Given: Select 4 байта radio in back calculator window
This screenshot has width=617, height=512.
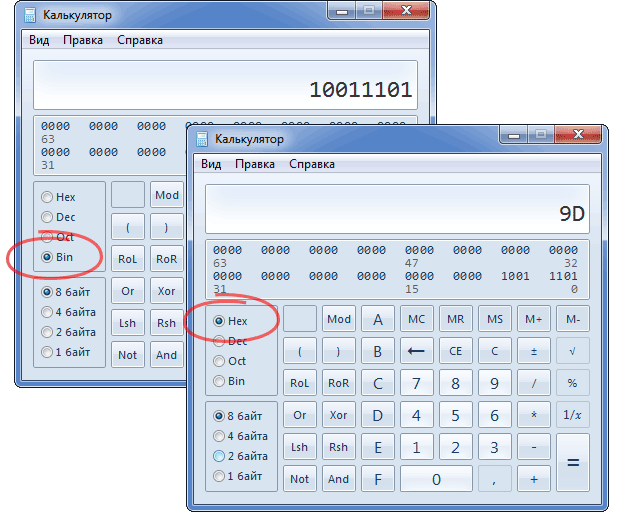Looking at the screenshot, I should coord(68,312).
